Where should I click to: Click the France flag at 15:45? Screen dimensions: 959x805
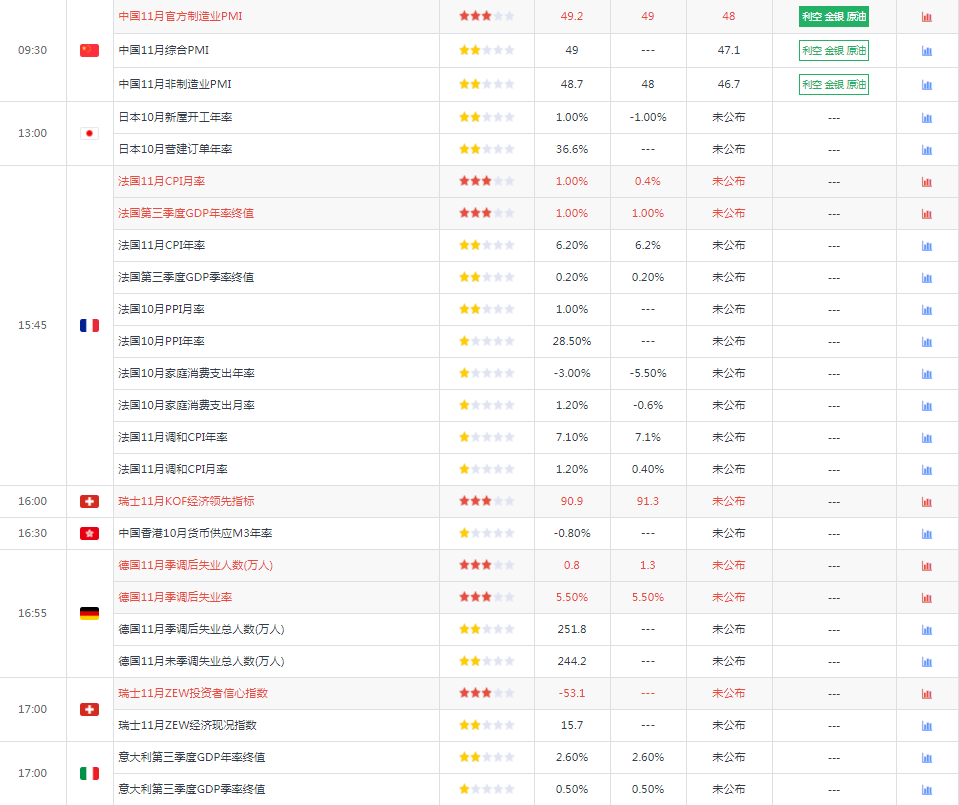point(89,325)
